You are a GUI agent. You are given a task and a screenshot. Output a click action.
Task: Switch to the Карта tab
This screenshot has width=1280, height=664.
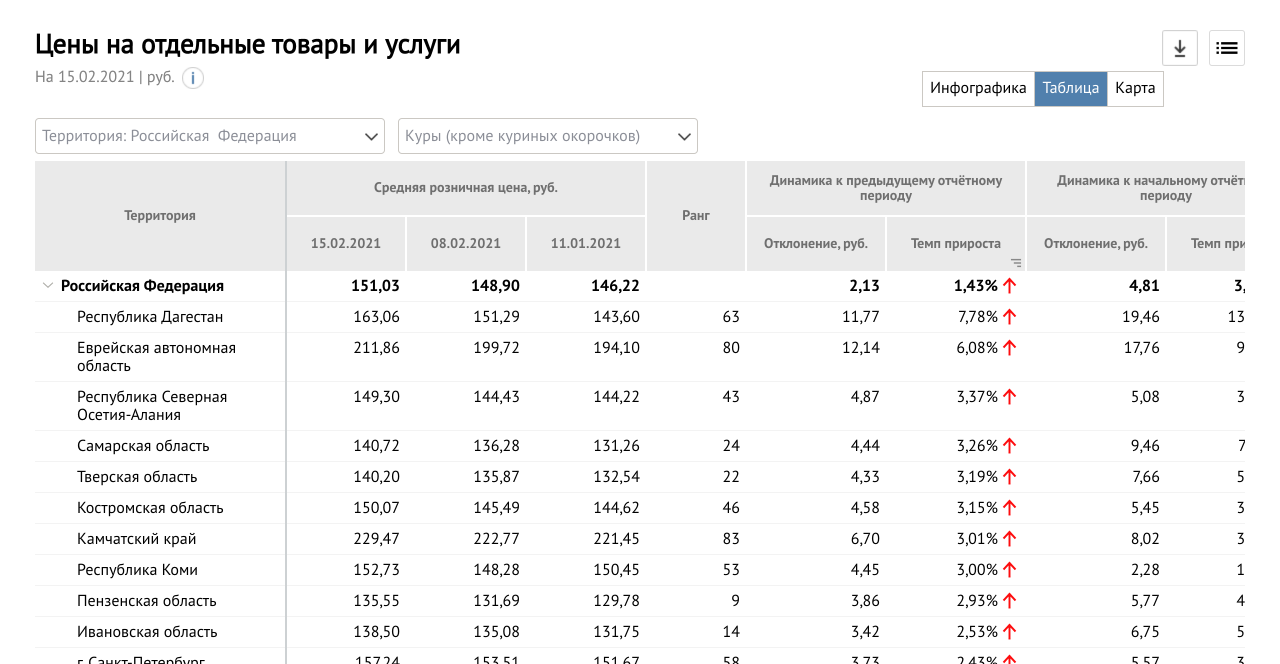click(1135, 88)
